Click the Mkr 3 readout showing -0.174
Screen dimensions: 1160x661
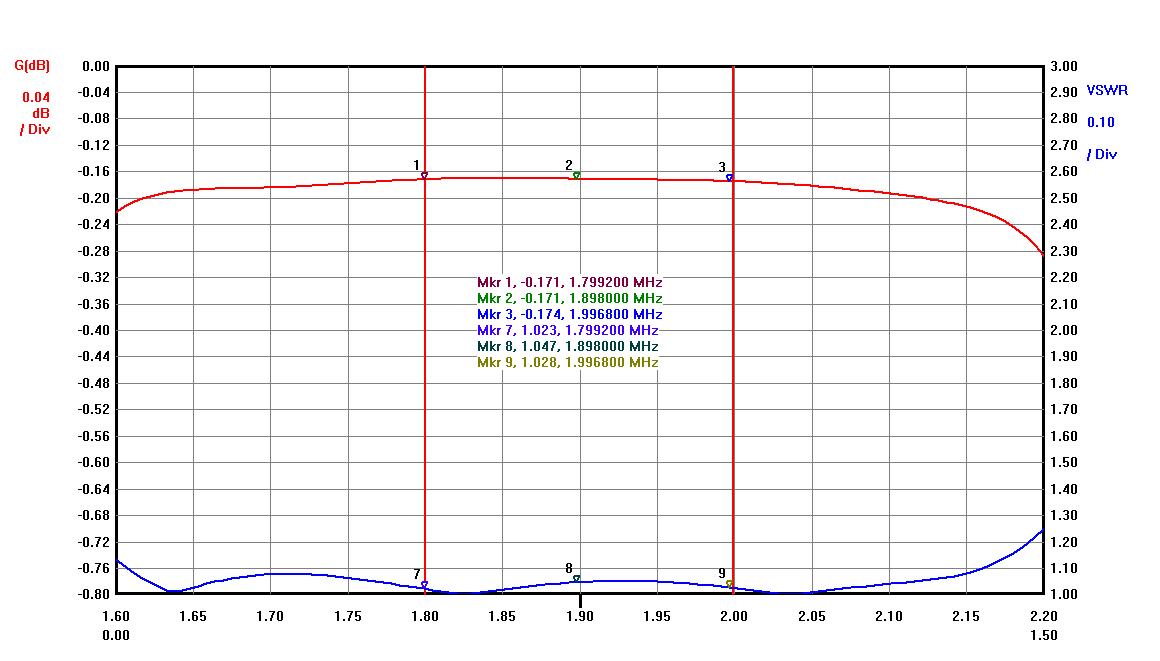(569, 315)
